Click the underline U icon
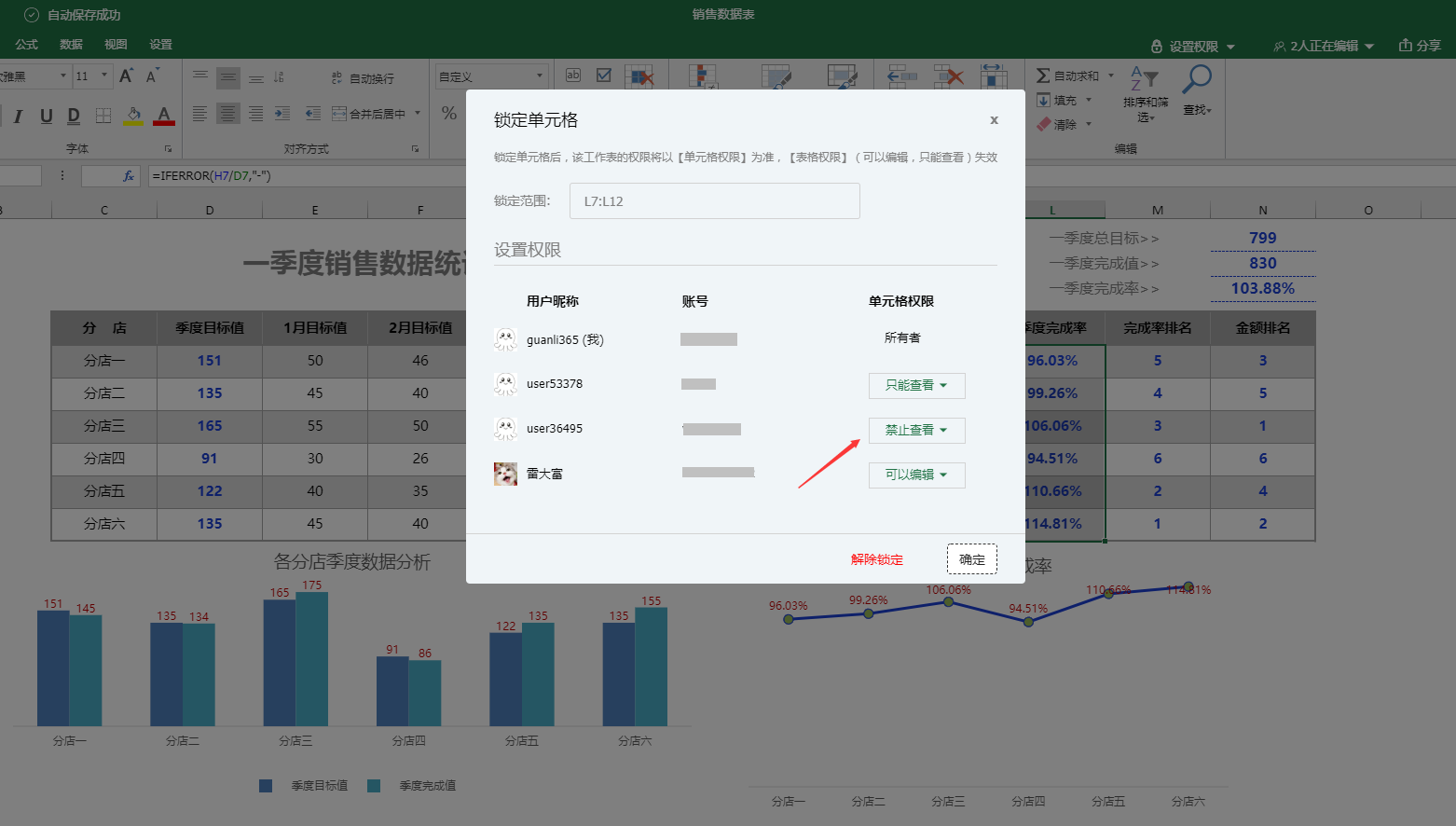The width and height of the screenshot is (1456, 826). click(x=46, y=116)
